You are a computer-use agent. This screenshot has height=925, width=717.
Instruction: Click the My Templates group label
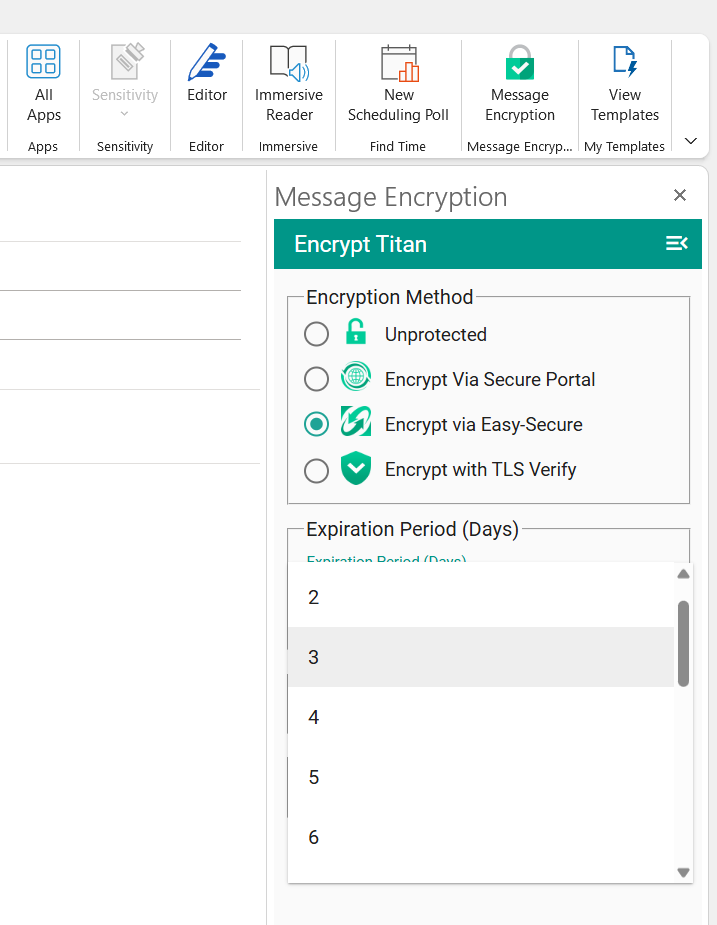click(624, 146)
